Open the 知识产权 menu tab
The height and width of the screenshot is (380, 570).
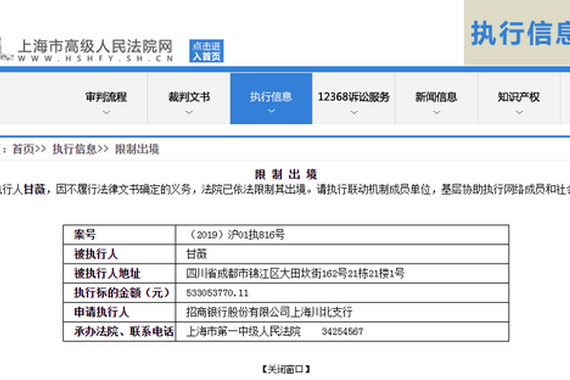tap(519, 98)
